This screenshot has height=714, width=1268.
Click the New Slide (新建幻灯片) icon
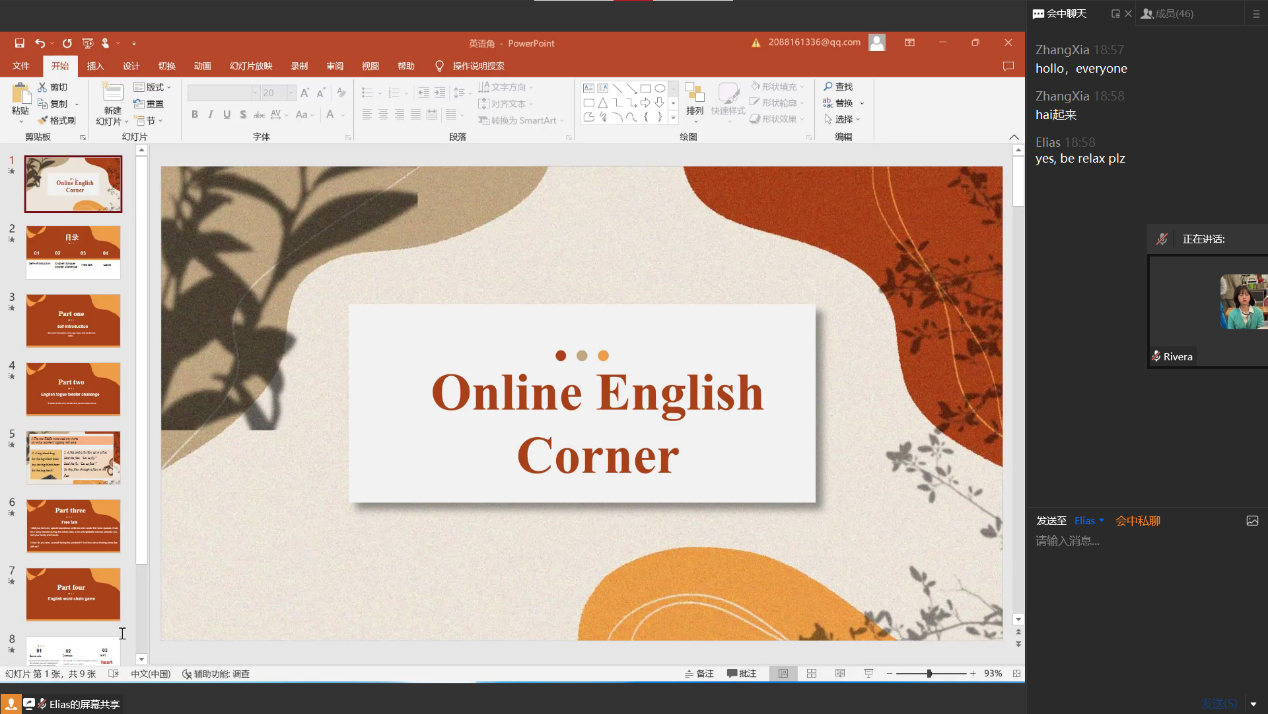click(113, 94)
